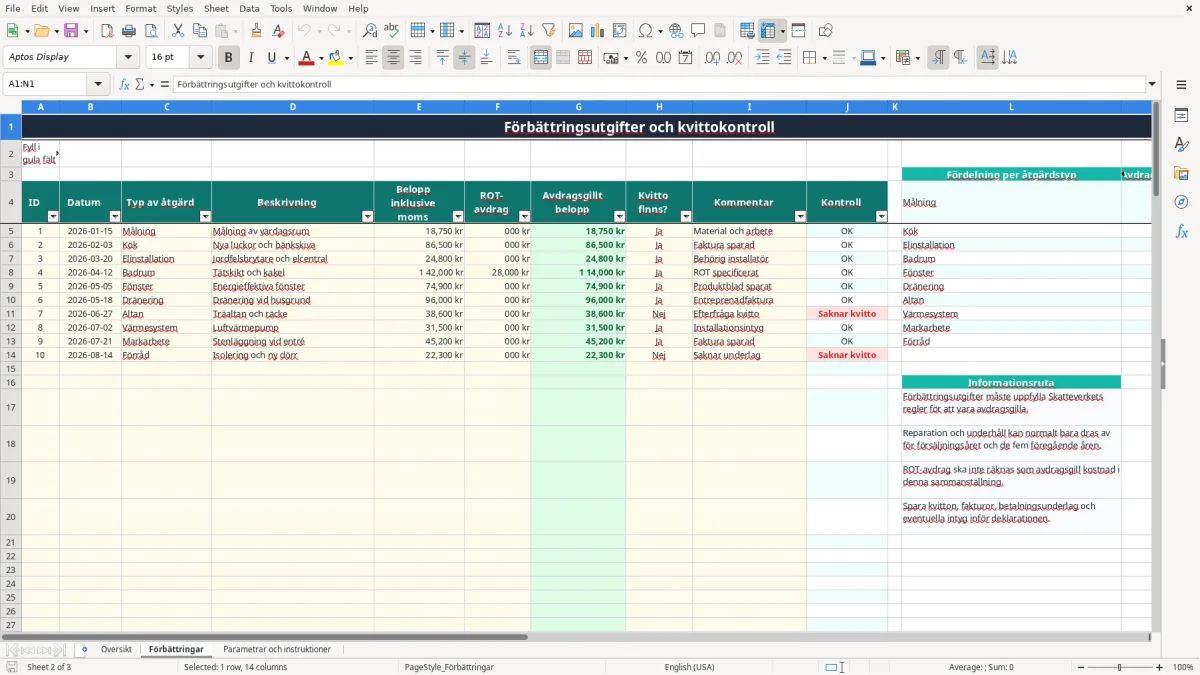The height and width of the screenshot is (675, 1200).
Task: Click into the formula input line
Action: pyautogui.click(x=659, y=84)
